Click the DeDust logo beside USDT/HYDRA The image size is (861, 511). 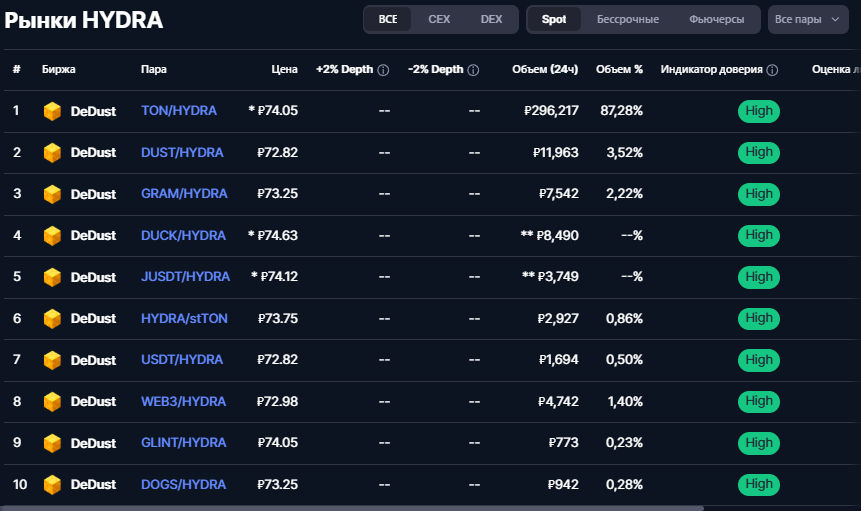pos(52,360)
